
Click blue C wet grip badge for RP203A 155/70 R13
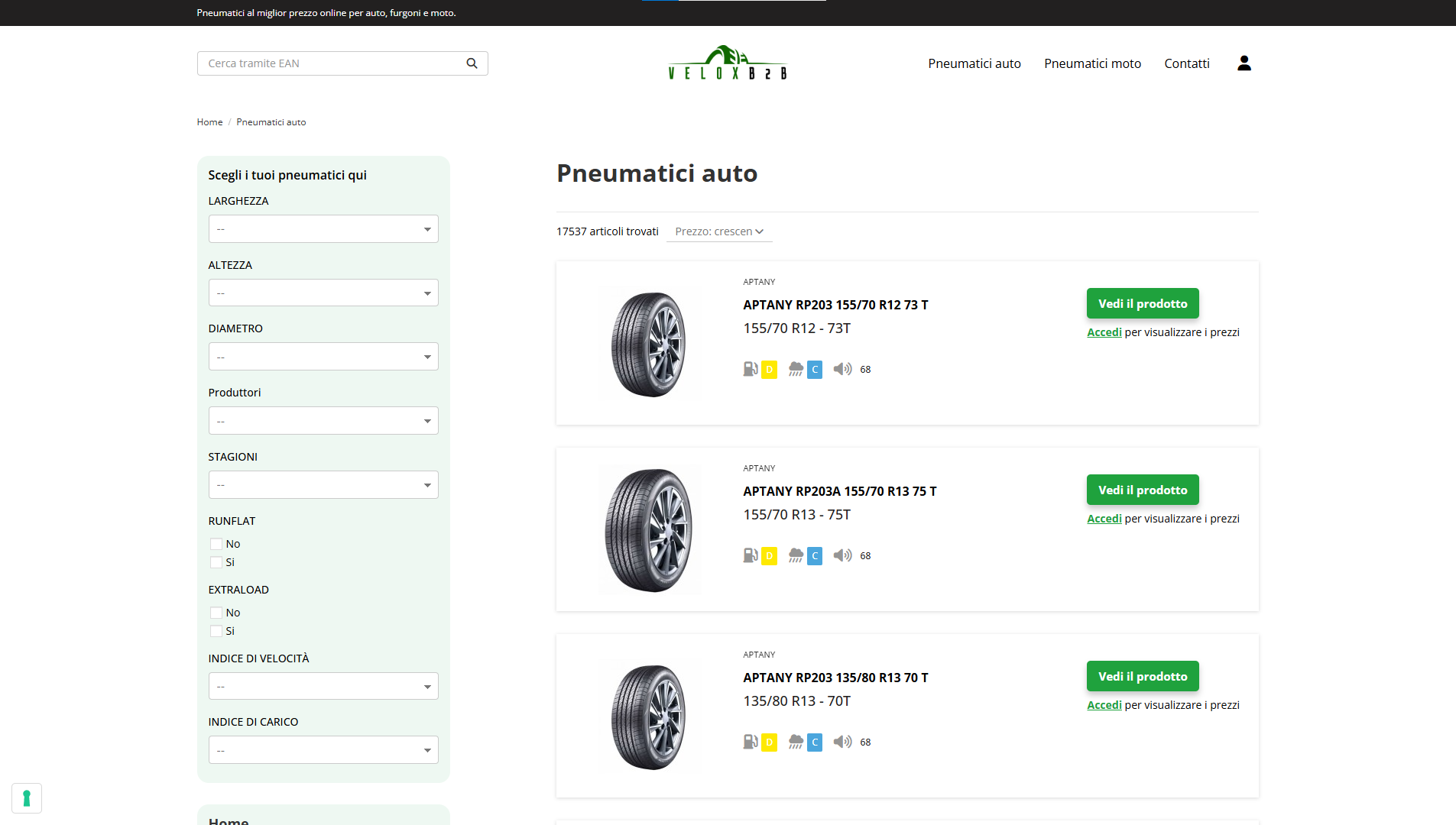pyautogui.click(x=815, y=556)
